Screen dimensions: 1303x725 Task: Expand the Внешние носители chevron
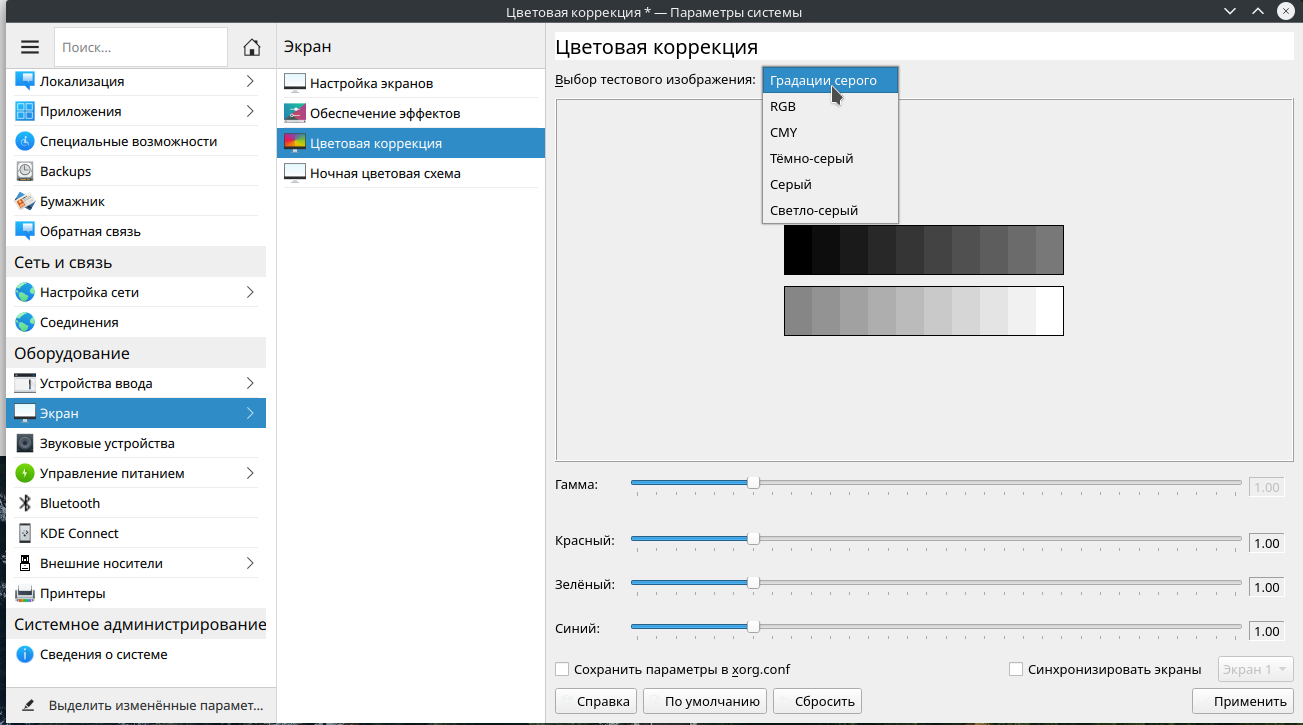coord(250,563)
